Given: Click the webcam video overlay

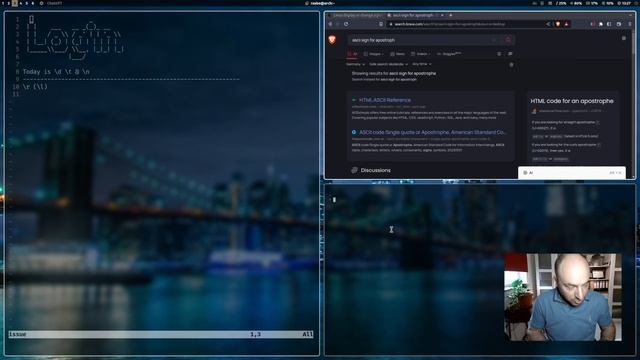Looking at the screenshot, I should pyautogui.click(x=563, y=297).
